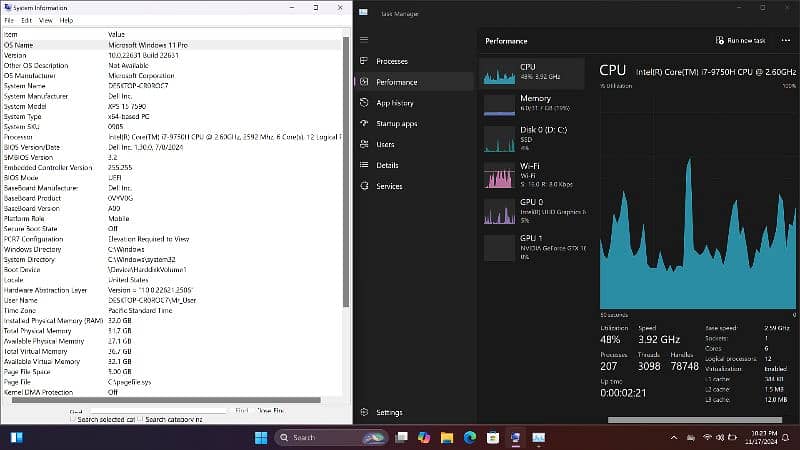Switch to the Details page

[387, 165]
